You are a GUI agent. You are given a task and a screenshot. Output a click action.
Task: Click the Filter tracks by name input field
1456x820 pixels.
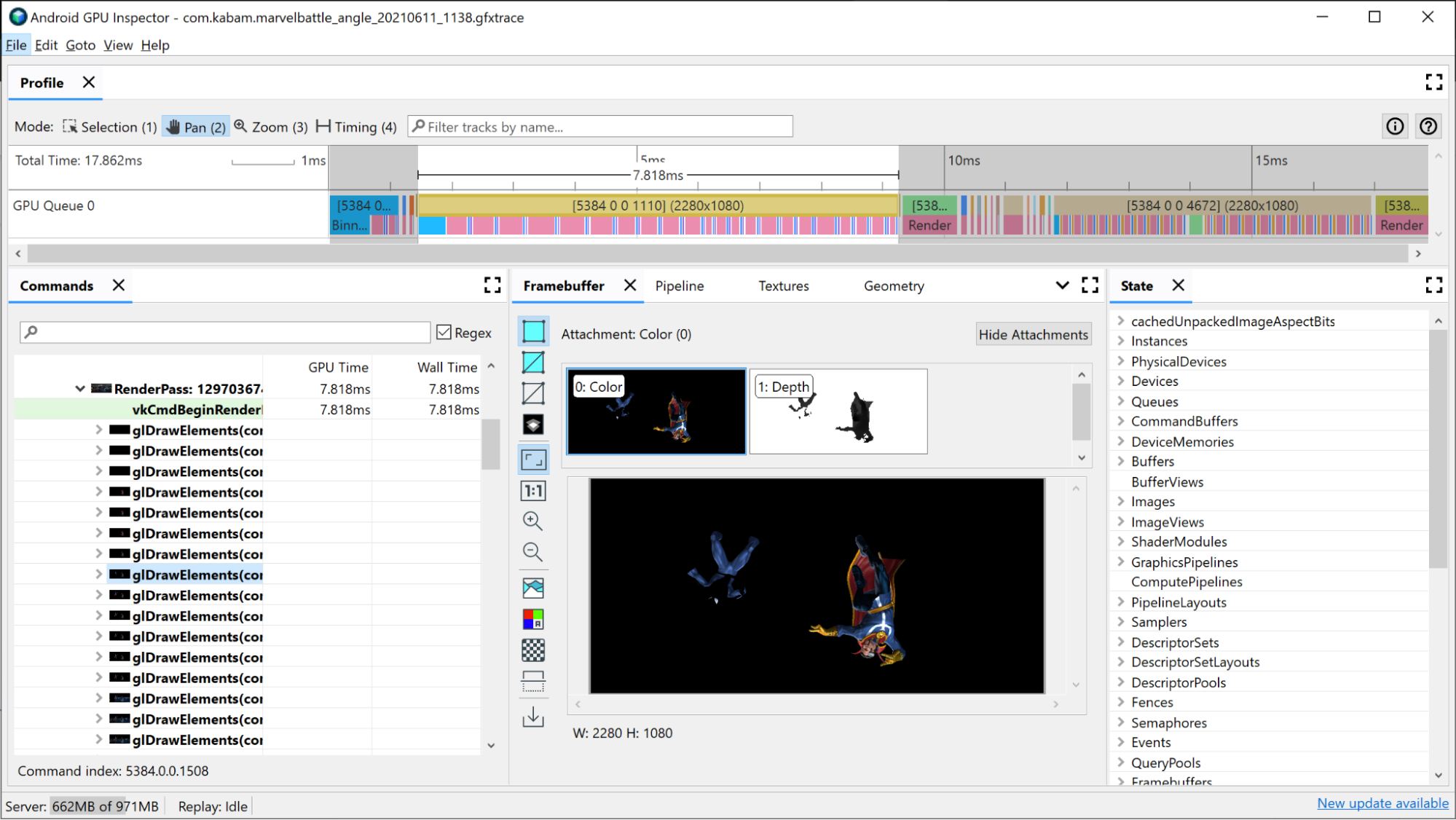coord(601,127)
